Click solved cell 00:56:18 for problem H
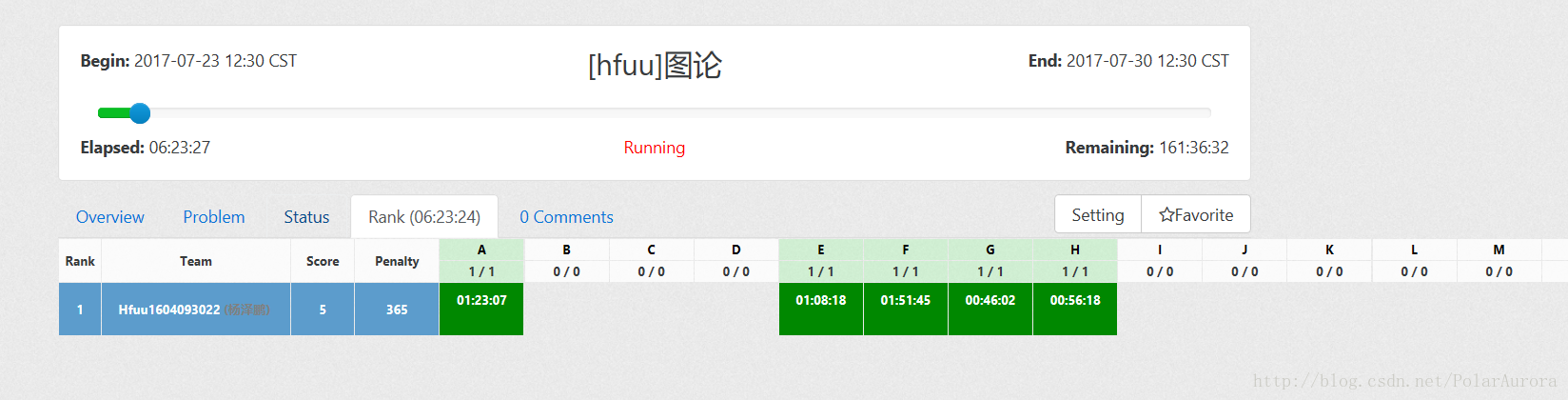This screenshot has width=1568, height=400. [1075, 309]
